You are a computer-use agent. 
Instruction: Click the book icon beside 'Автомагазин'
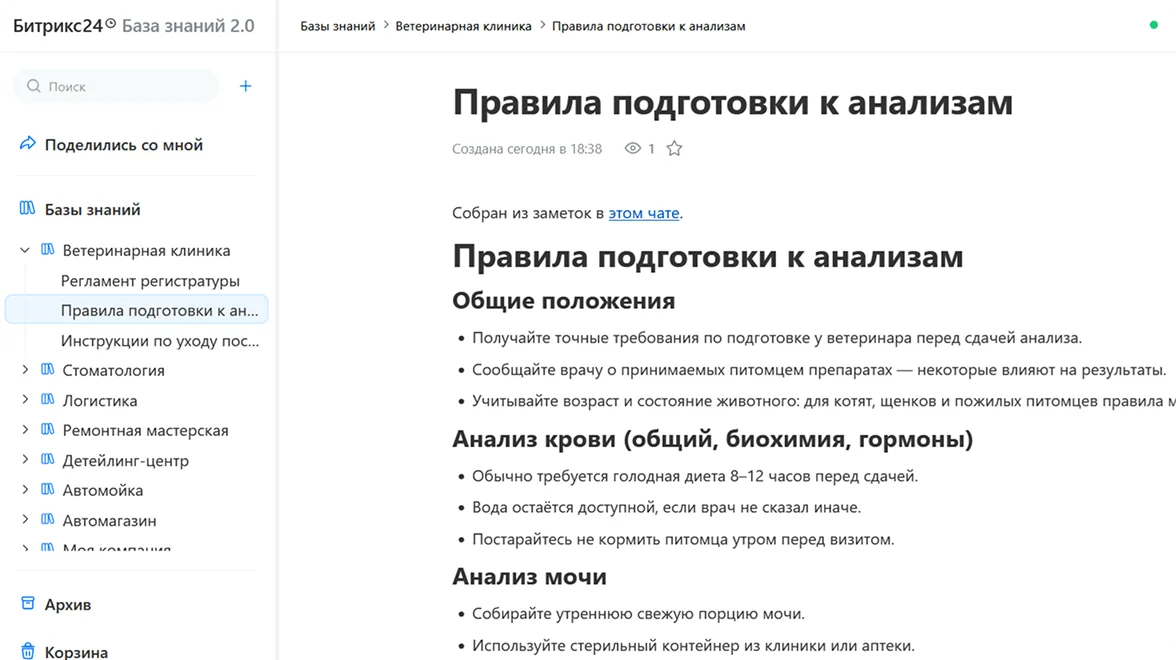click(47, 519)
